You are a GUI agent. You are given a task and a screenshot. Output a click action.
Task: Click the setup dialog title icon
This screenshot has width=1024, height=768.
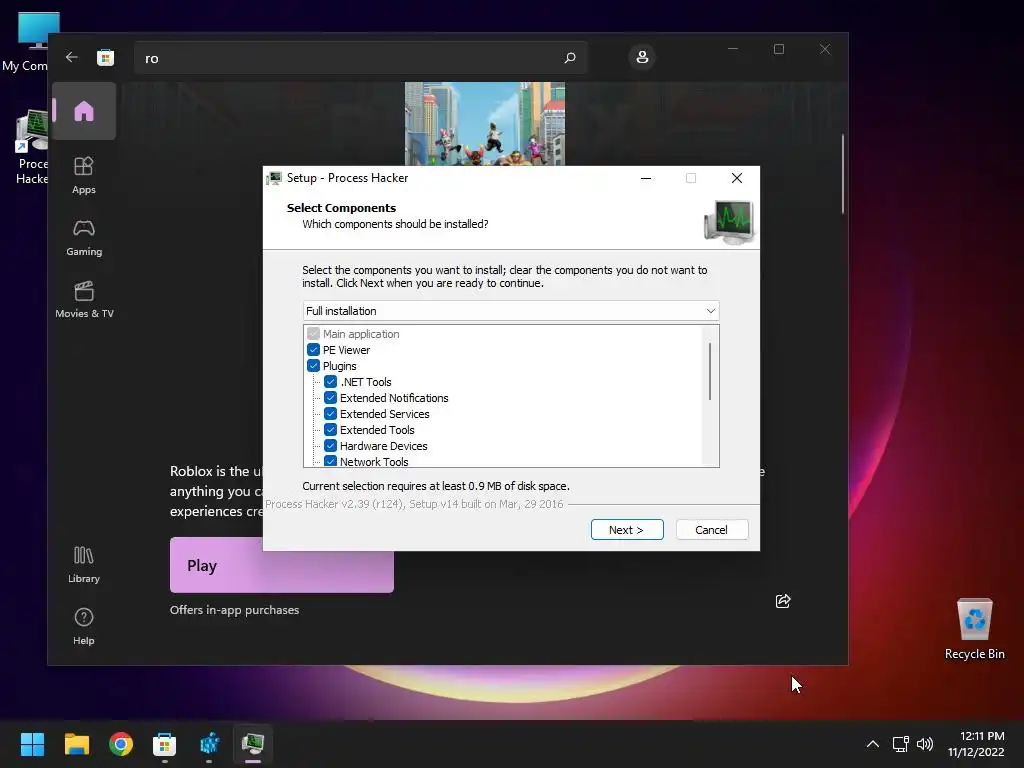[x=274, y=178]
